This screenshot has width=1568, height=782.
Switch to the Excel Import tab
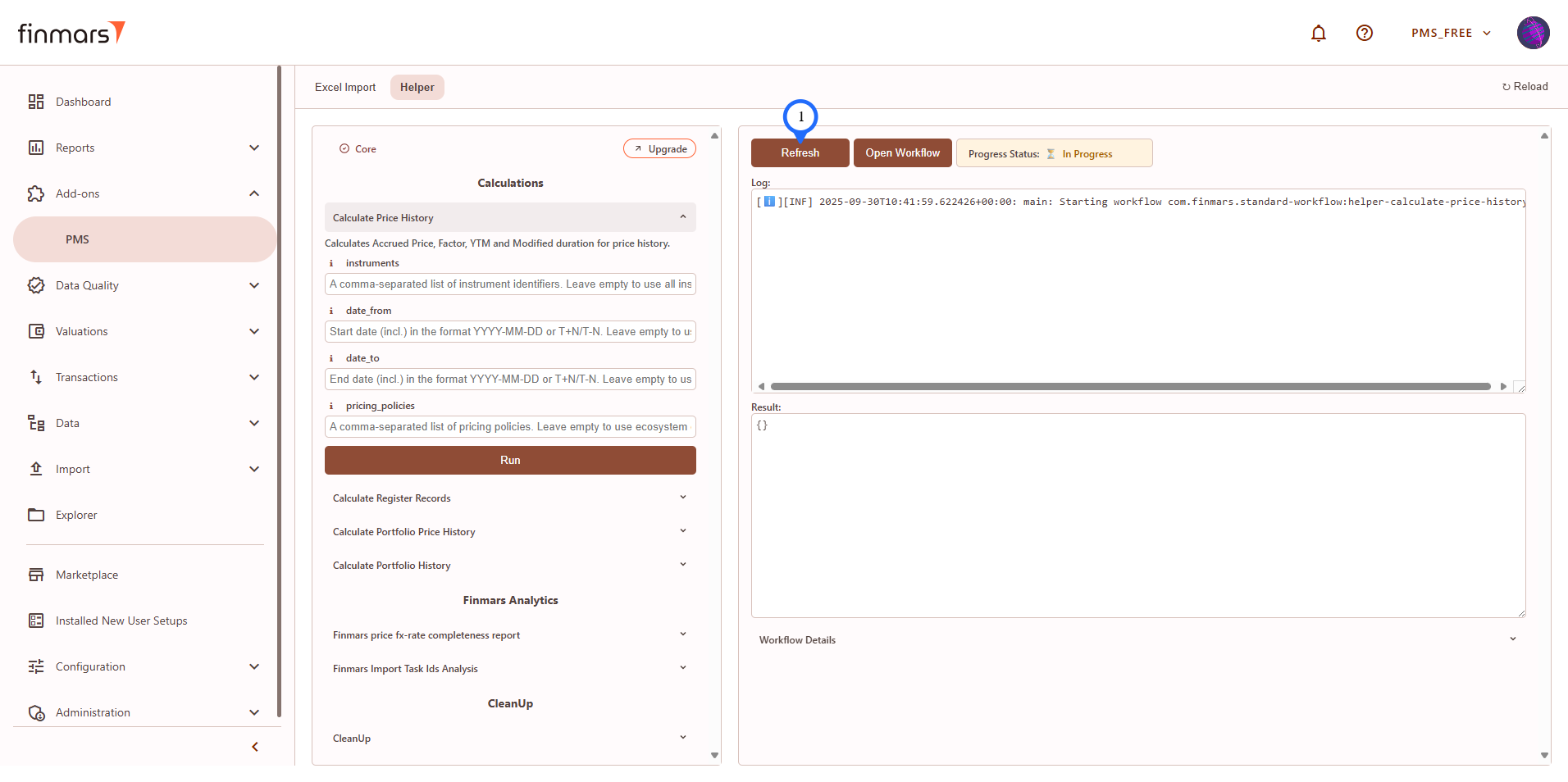[345, 87]
